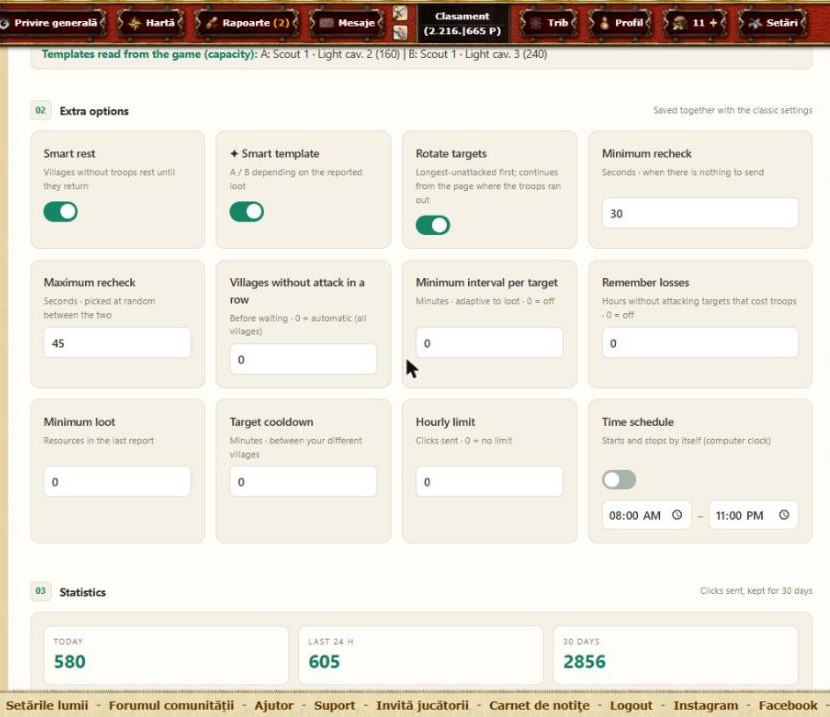Open Rapoarte (2) reports

[x=247, y=23]
